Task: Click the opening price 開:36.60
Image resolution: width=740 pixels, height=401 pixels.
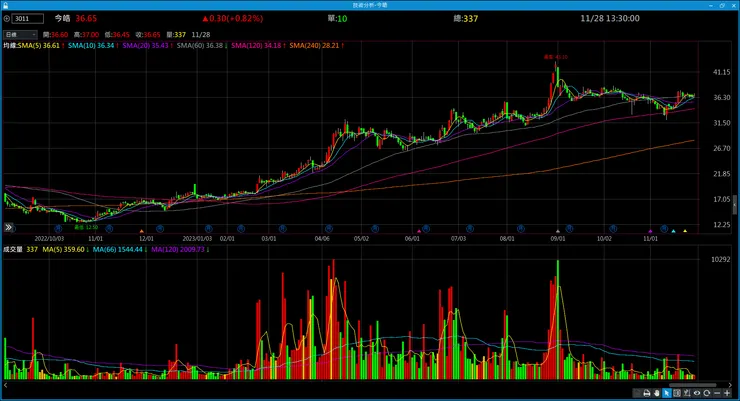Action: point(56,35)
